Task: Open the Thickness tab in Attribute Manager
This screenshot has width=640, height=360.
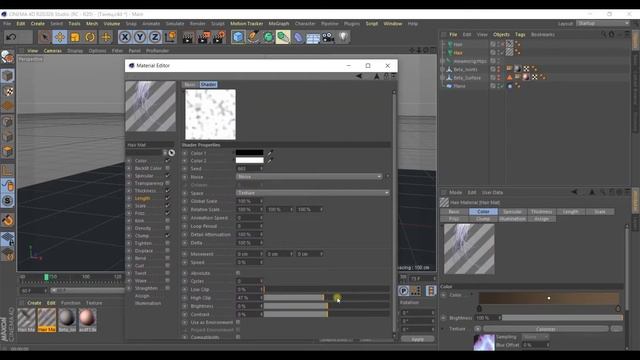Action: [541, 212]
